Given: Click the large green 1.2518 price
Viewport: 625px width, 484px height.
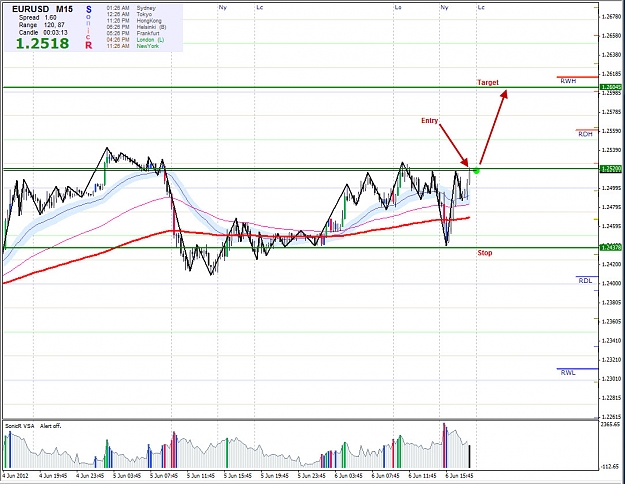Looking at the screenshot, I should coord(42,43).
